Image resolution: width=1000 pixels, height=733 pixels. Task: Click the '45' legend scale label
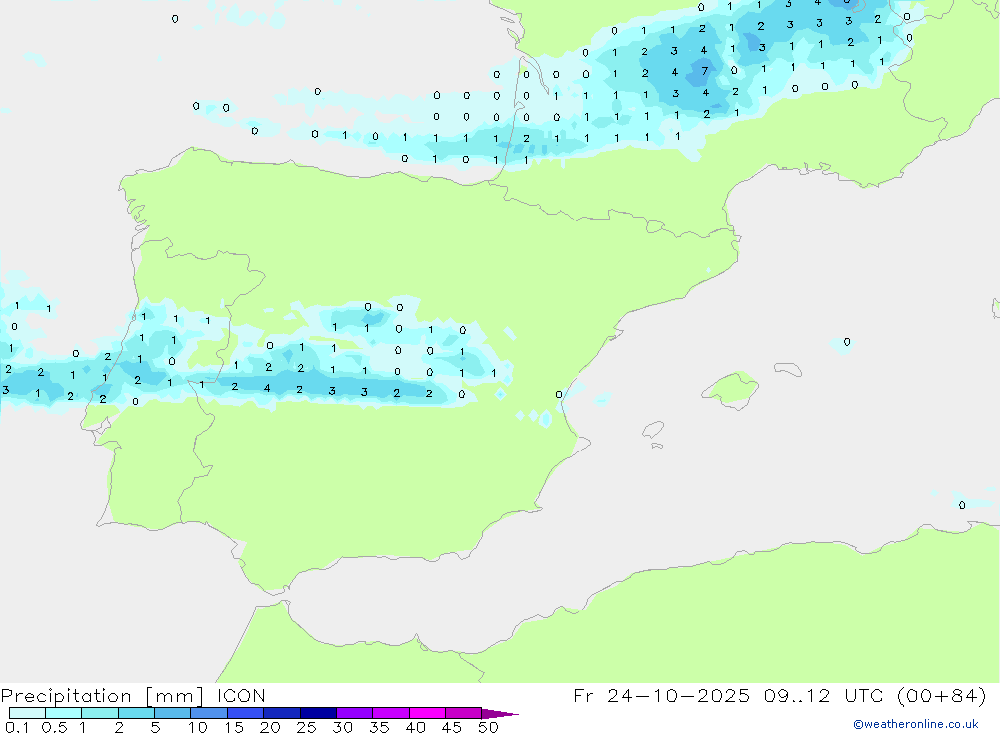click(452, 727)
